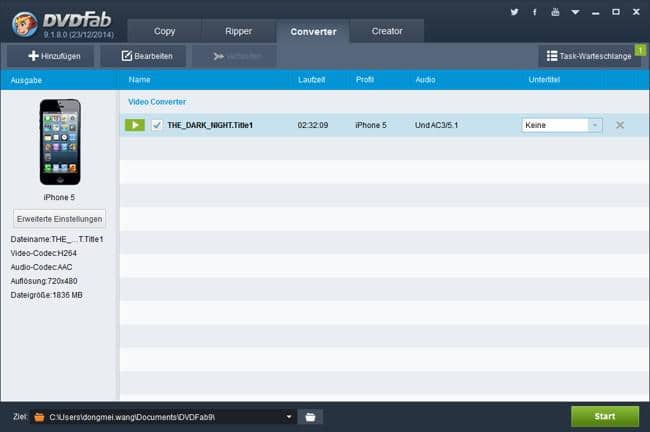Select the Converter tab

point(313,32)
